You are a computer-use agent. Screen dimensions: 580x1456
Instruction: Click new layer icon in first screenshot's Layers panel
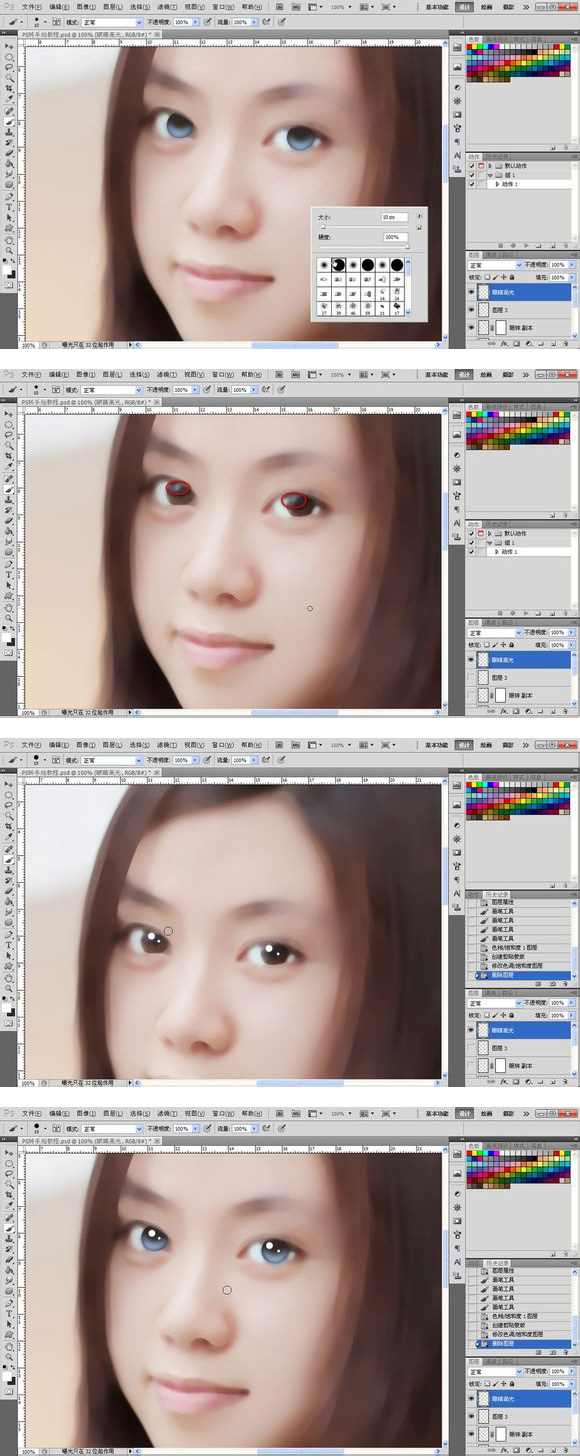(x=552, y=343)
